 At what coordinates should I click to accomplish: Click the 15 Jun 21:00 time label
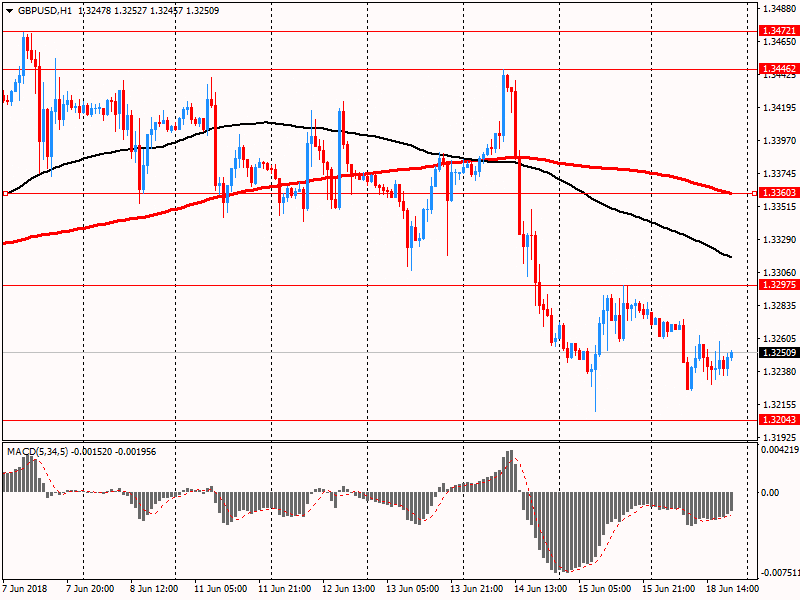pyautogui.click(x=668, y=589)
